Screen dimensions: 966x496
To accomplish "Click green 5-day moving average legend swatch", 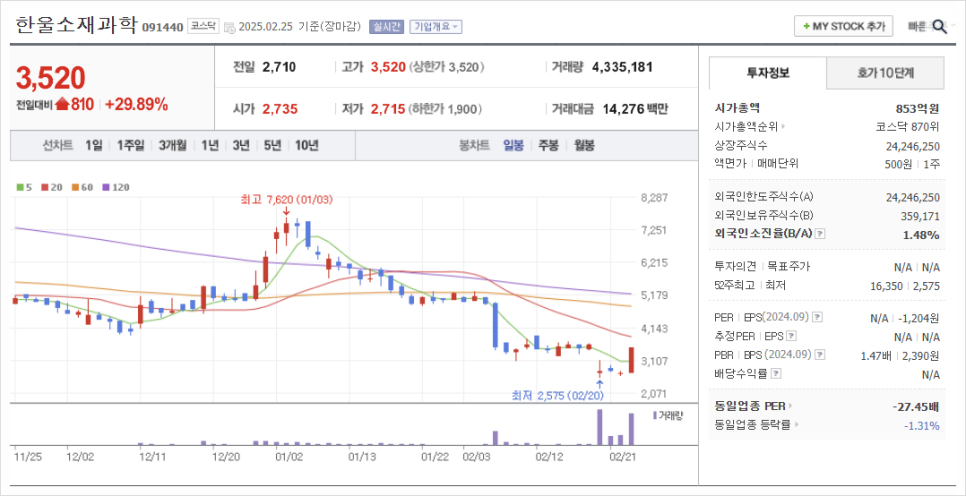I will point(20,187).
